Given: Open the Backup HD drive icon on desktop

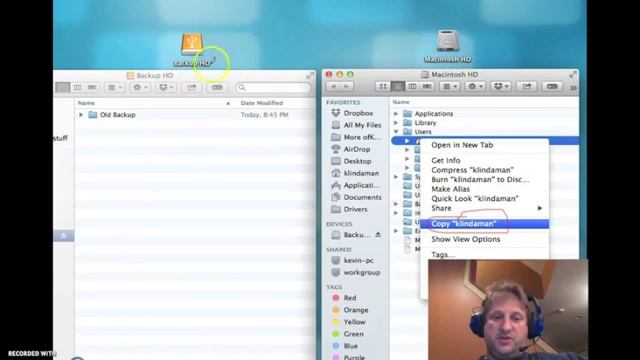Looking at the screenshot, I should (x=192, y=44).
